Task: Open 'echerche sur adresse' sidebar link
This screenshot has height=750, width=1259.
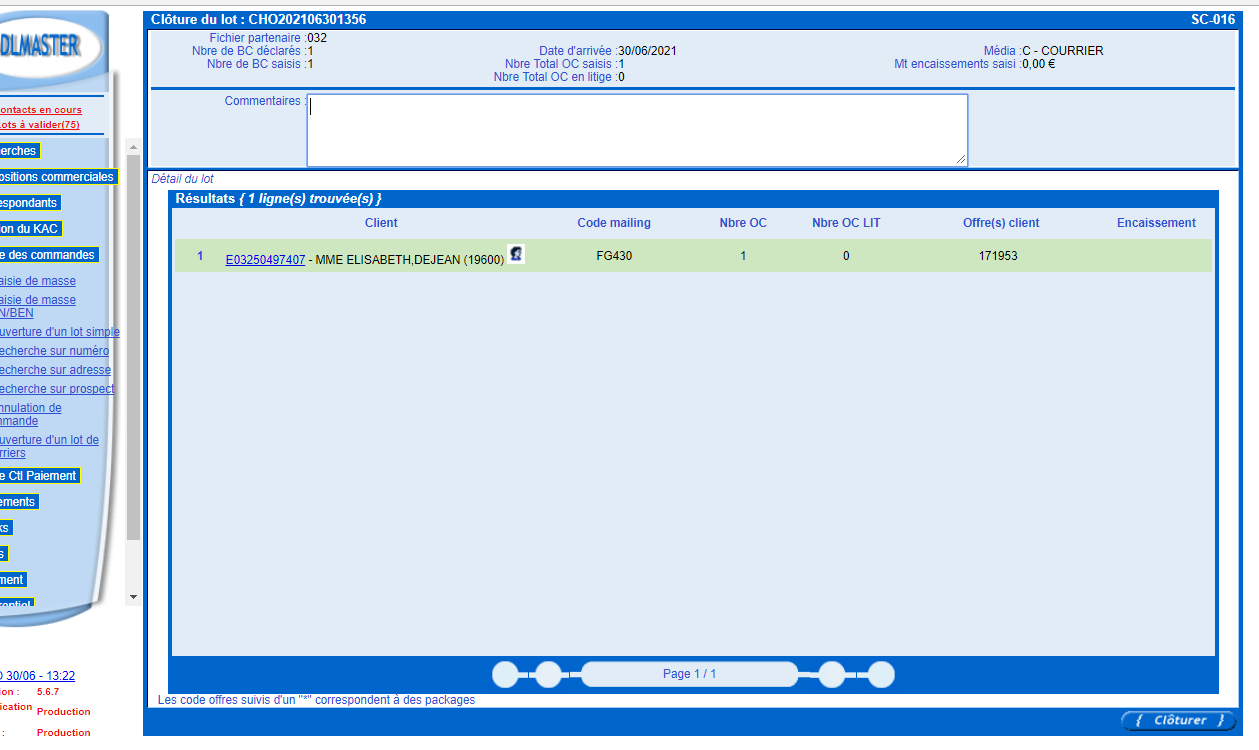Action: point(56,370)
